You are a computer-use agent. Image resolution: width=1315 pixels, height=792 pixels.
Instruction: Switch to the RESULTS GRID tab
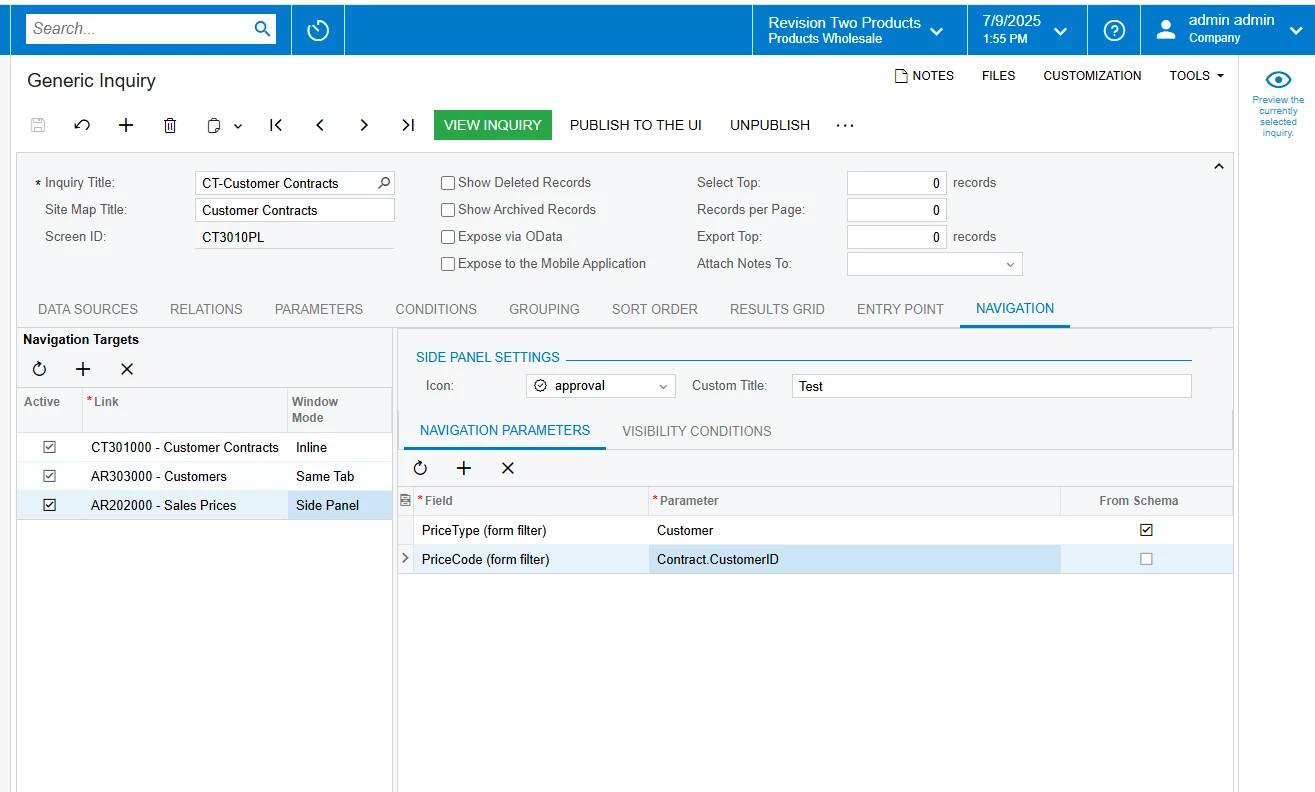[777, 309]
